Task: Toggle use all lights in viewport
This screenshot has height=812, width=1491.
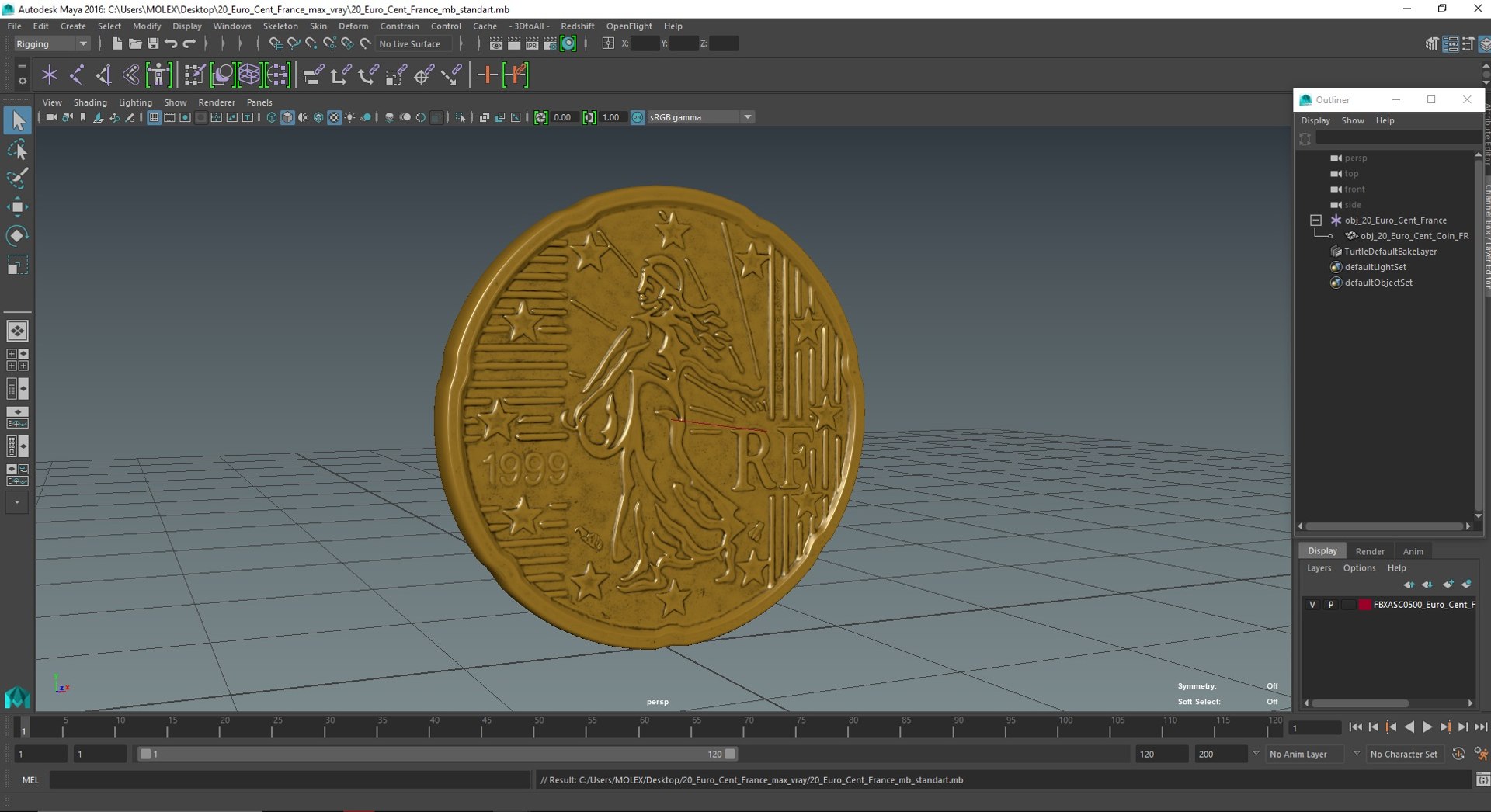Action: [350, 117]
